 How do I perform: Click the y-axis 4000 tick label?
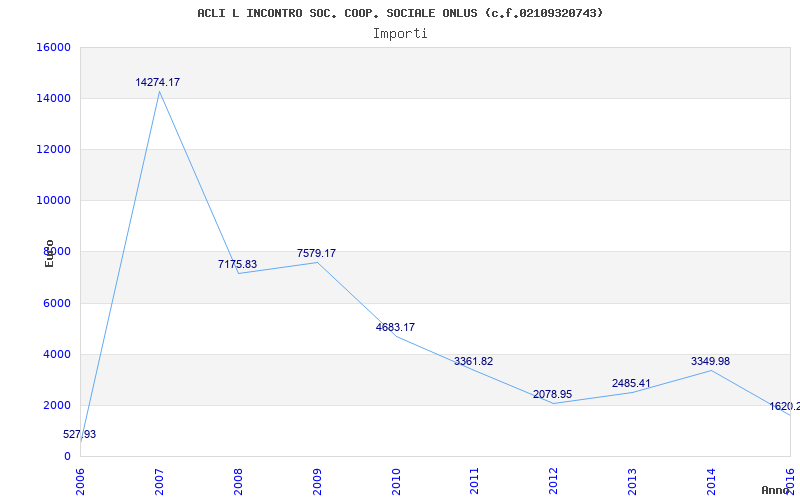(x=57, y=354)
